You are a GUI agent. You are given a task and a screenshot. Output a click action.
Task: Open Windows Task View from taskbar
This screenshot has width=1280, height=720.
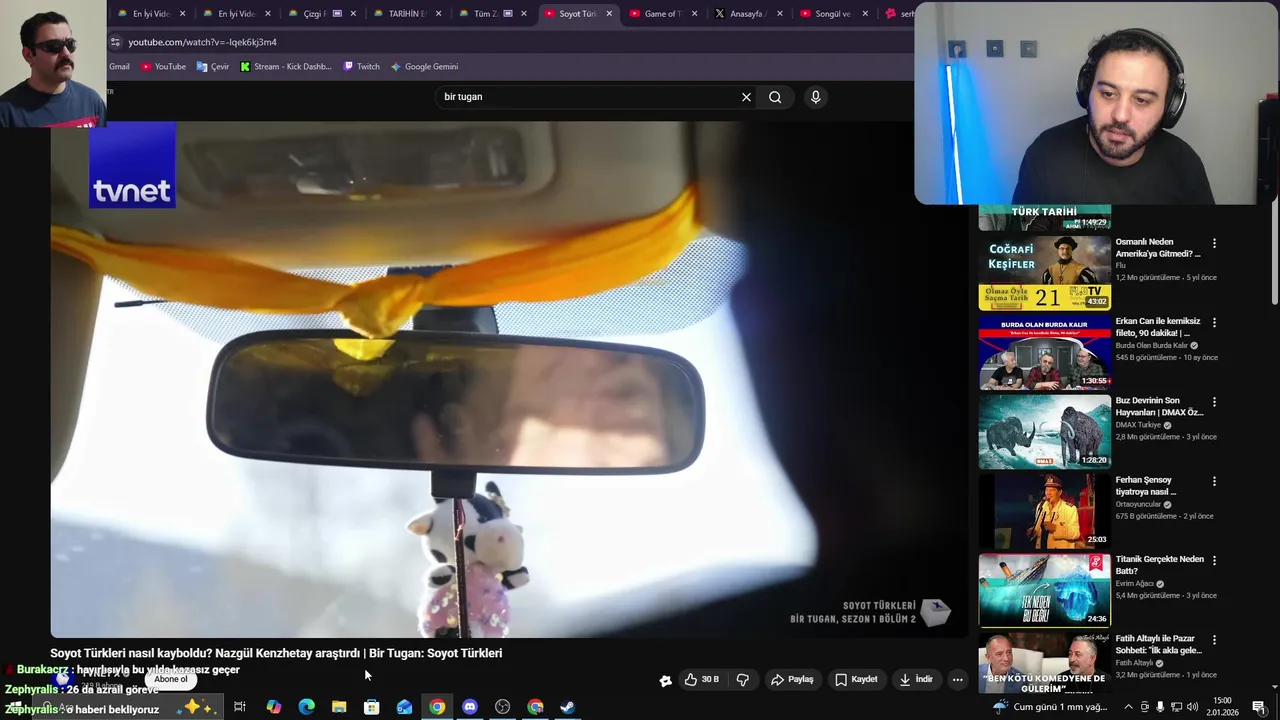click(240, 707)
